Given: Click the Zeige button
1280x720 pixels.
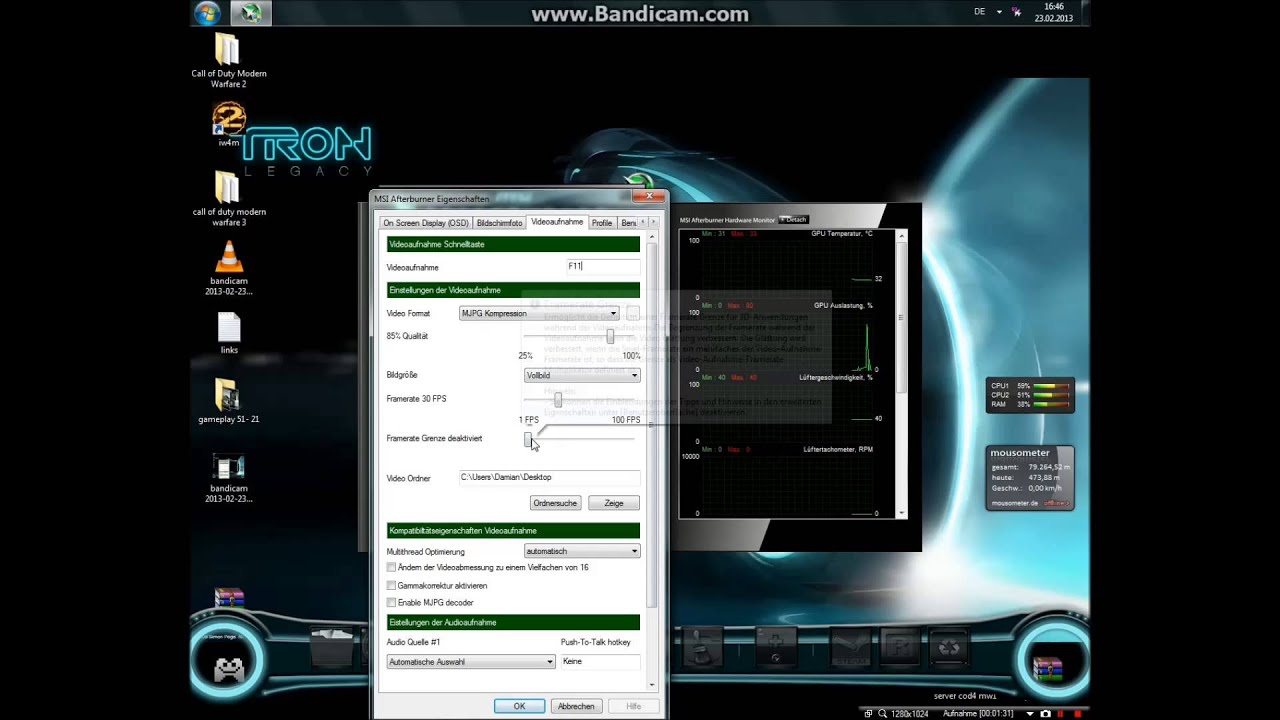Looking at the screenshot, I should click(614, 503).
